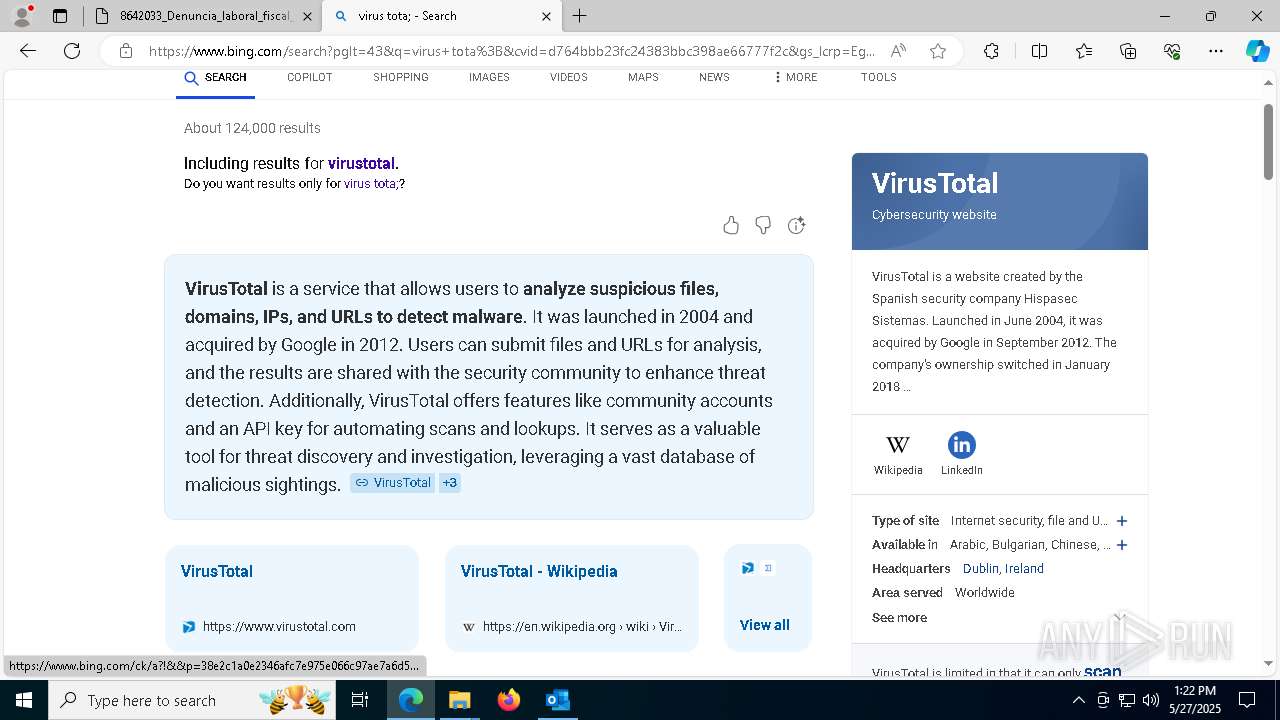Open the Favorites list icon
This screenshot has height=720, width=1280.
tap(1084, 51)
